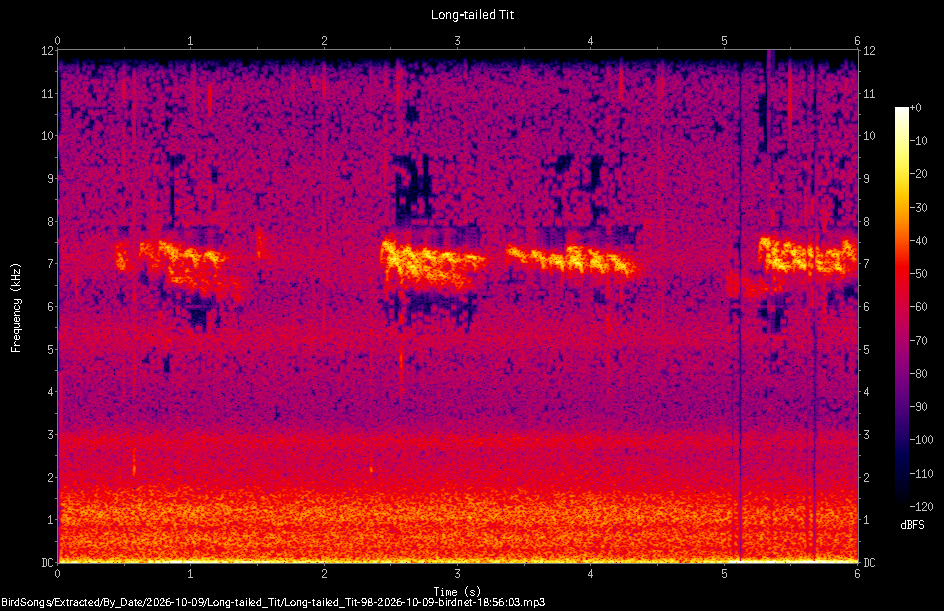944x611 pixels.
Task: Click the dBFS color scale gradient bar
Action: [x=901, y=307]
